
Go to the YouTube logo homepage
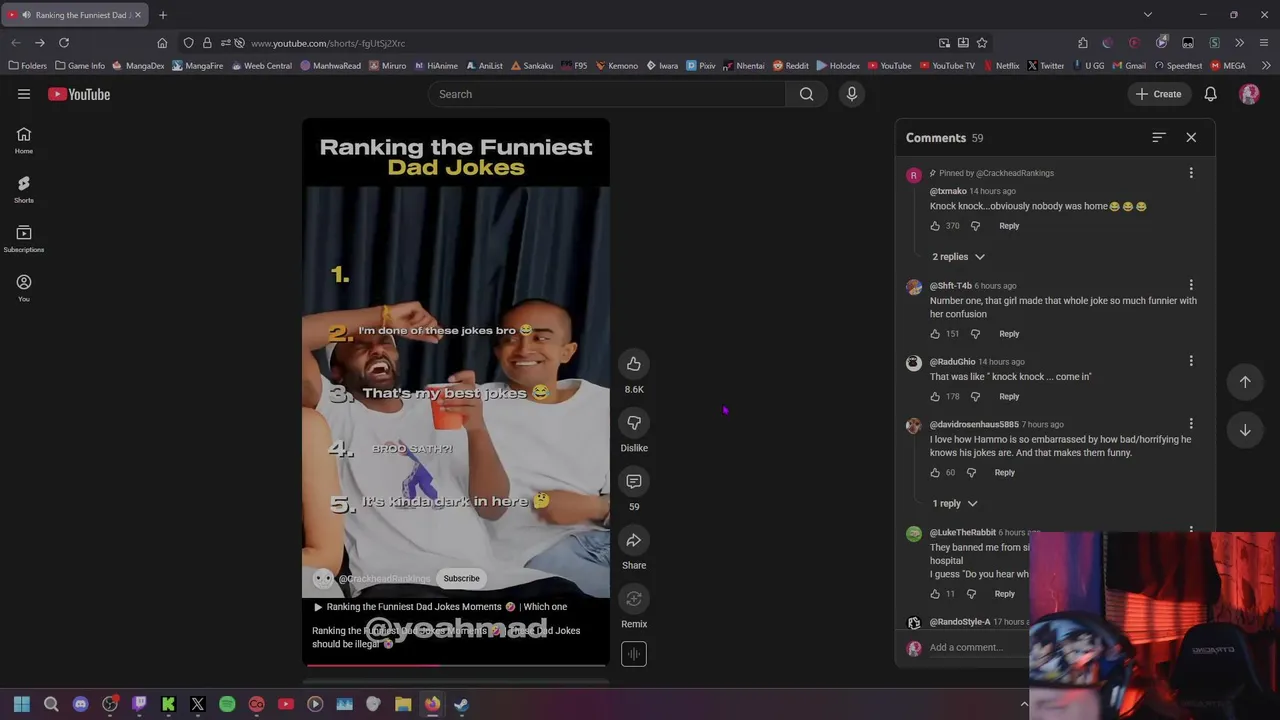coord(79,94)
